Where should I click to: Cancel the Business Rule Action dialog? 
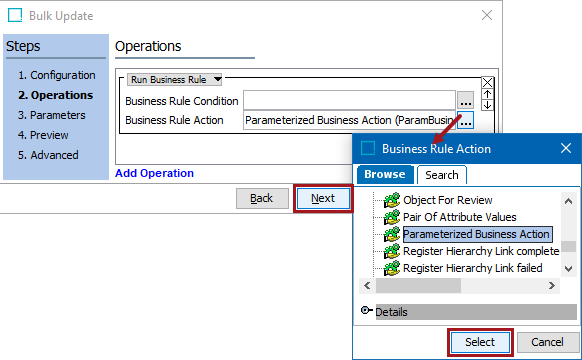point(547,342)
